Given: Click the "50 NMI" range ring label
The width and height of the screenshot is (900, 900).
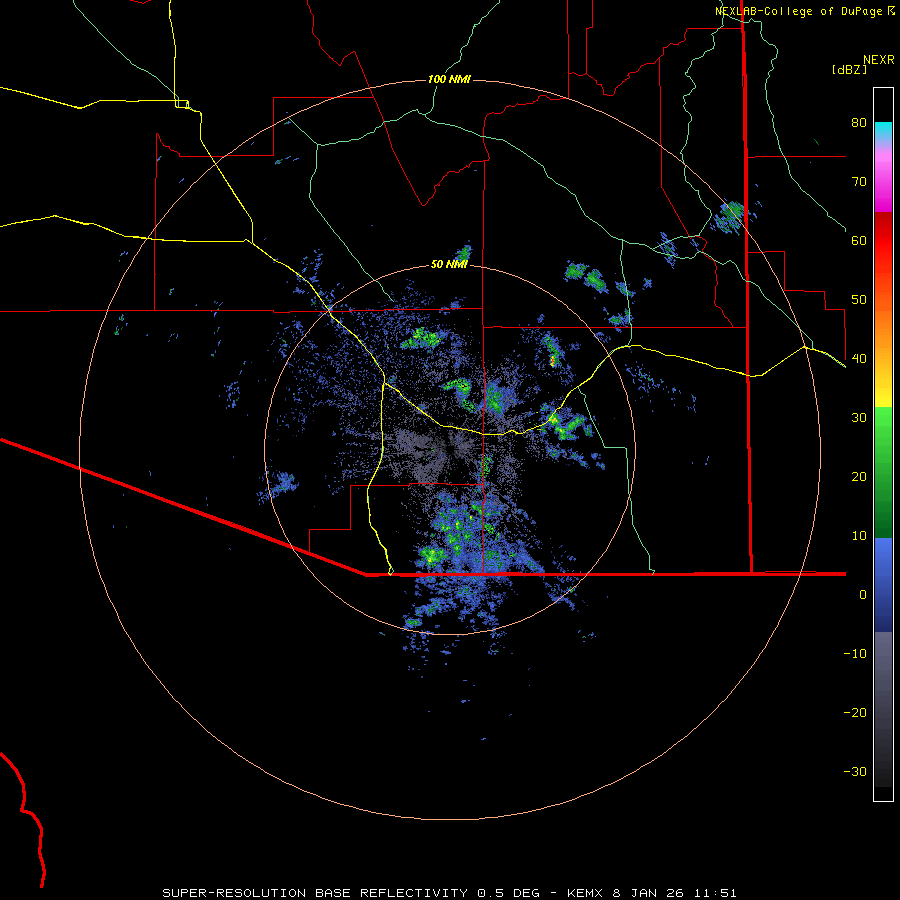Looking at the screenshot, I should (449, 264).
